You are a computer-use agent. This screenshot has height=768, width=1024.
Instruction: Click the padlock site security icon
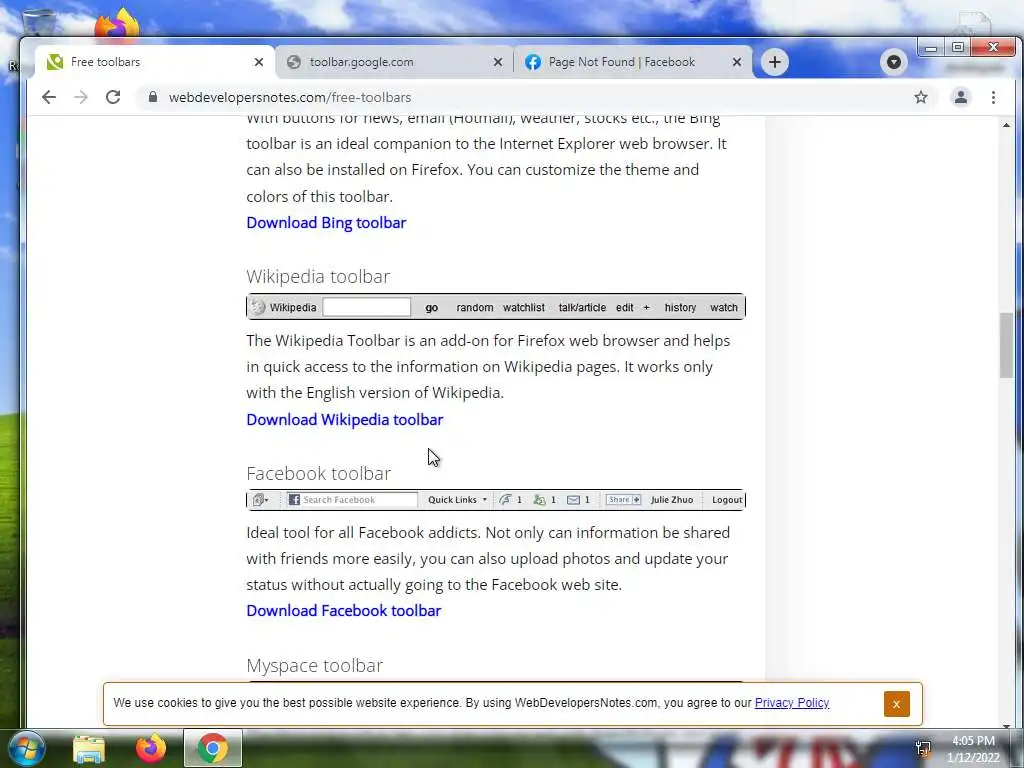click(x=153, y=97)
